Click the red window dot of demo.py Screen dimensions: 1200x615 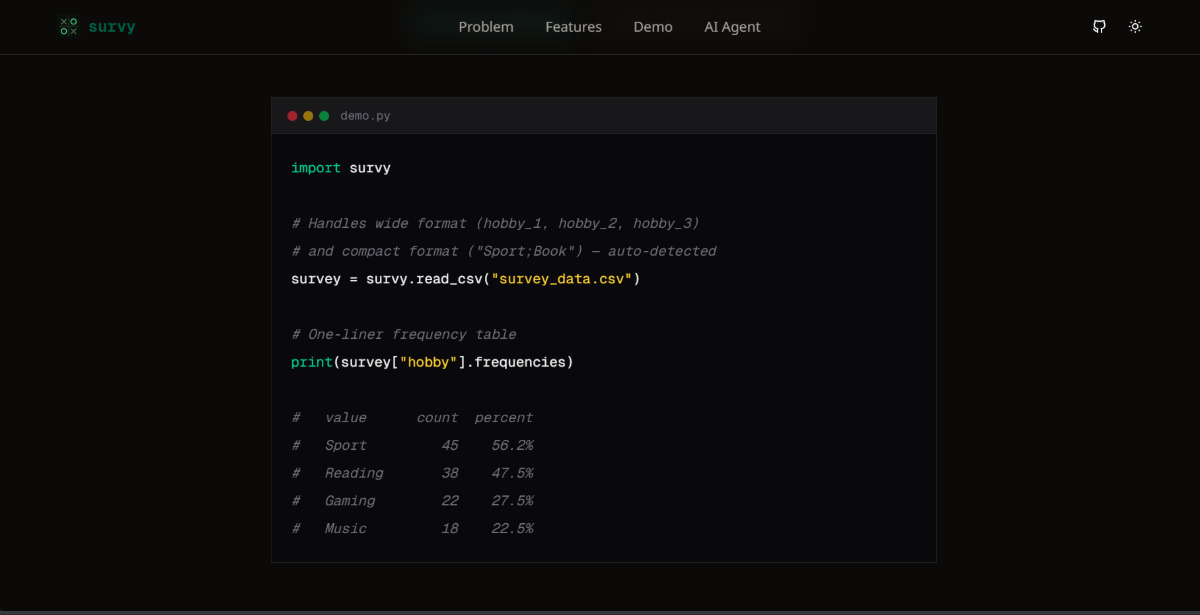pos(292,116)
